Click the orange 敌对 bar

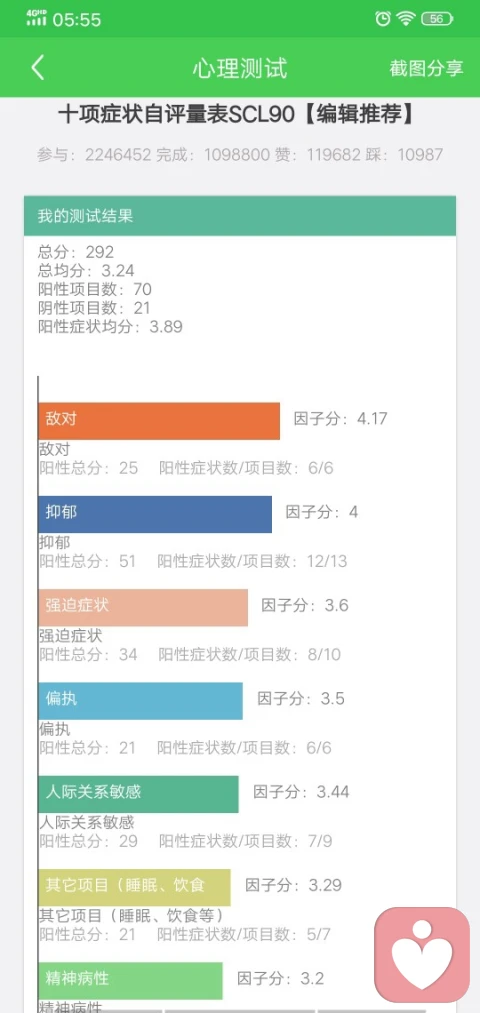click(x=159, y=421)
